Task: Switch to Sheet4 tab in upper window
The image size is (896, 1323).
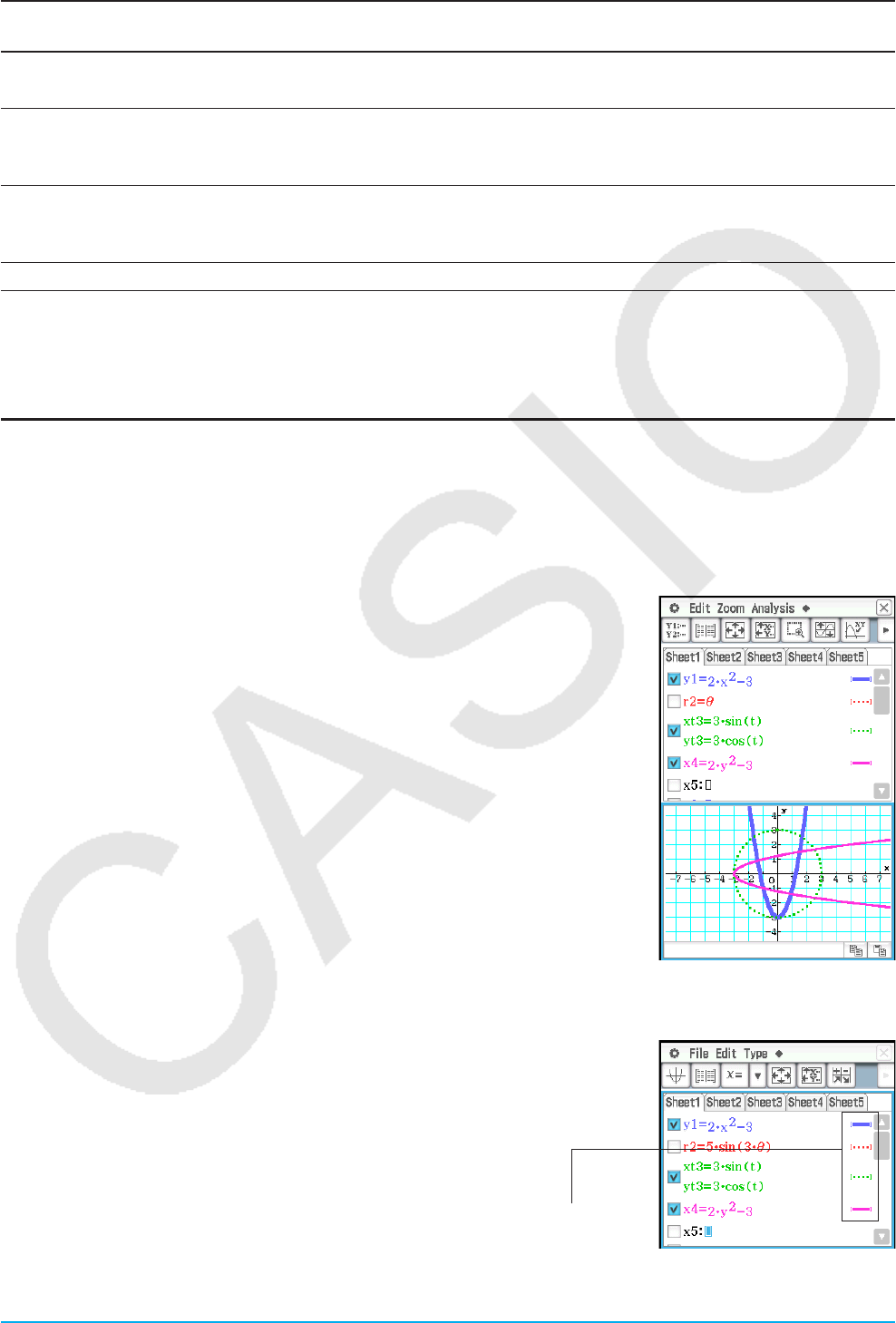Action: (805, 657)
